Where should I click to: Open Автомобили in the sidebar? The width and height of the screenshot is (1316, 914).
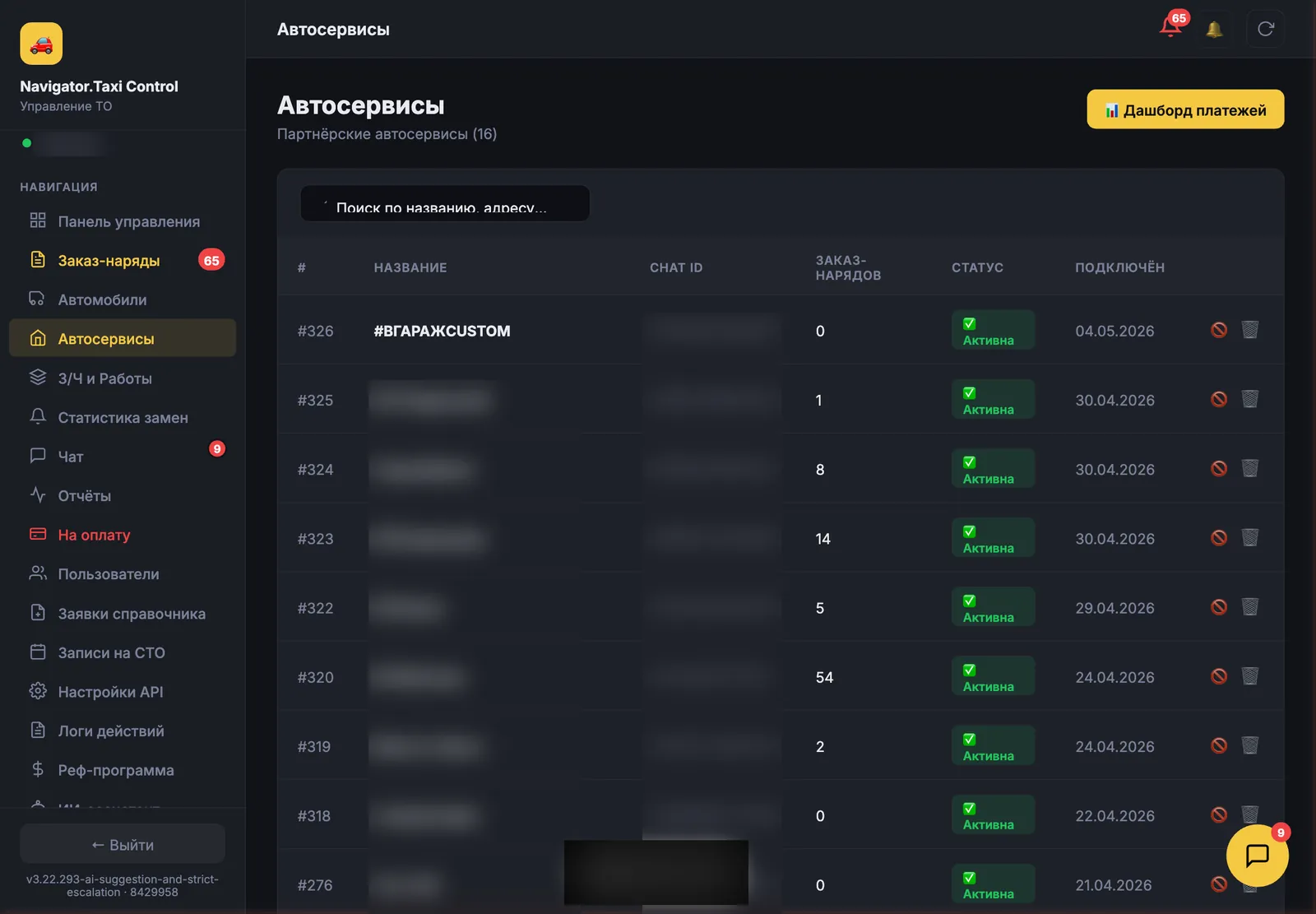123,299
